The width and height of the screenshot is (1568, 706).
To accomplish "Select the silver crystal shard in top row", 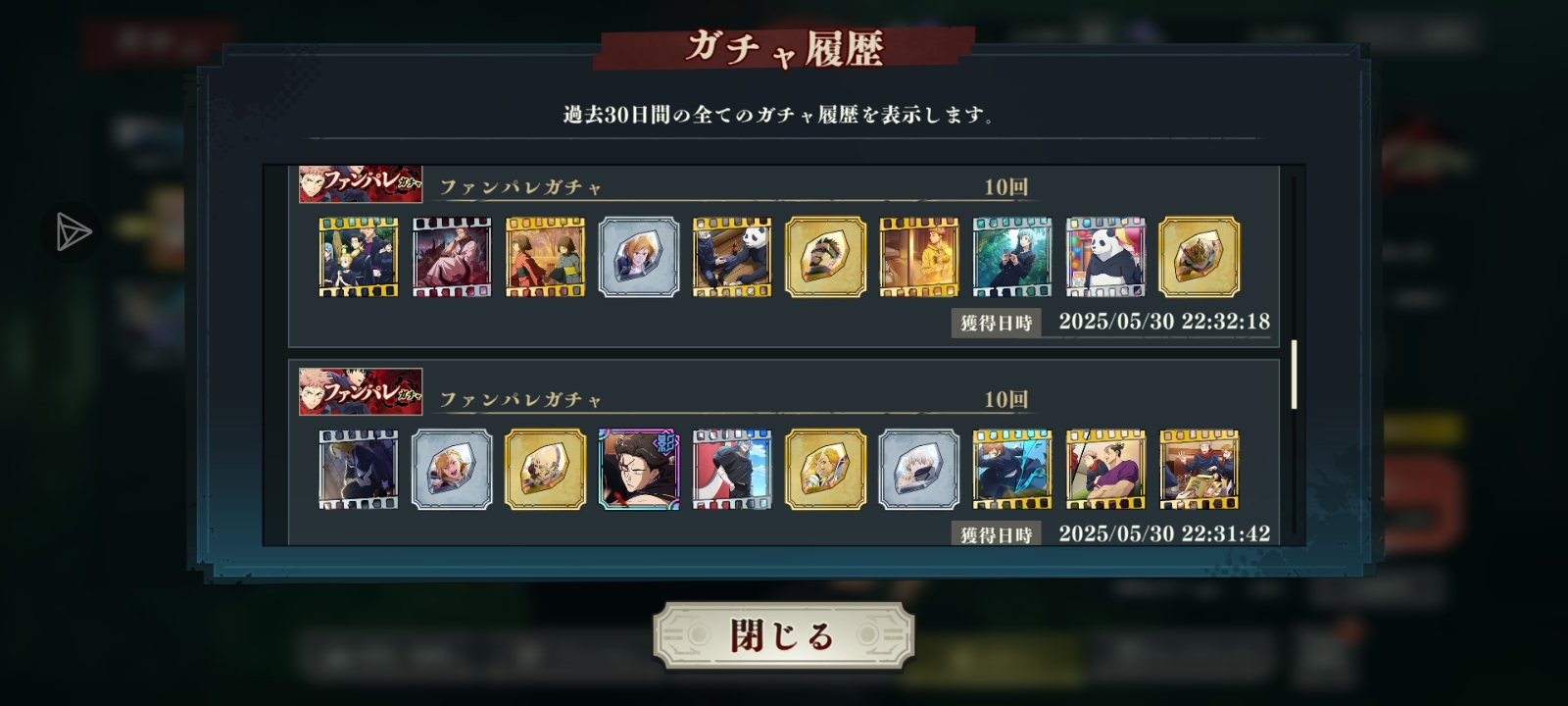I will [639, 257].
